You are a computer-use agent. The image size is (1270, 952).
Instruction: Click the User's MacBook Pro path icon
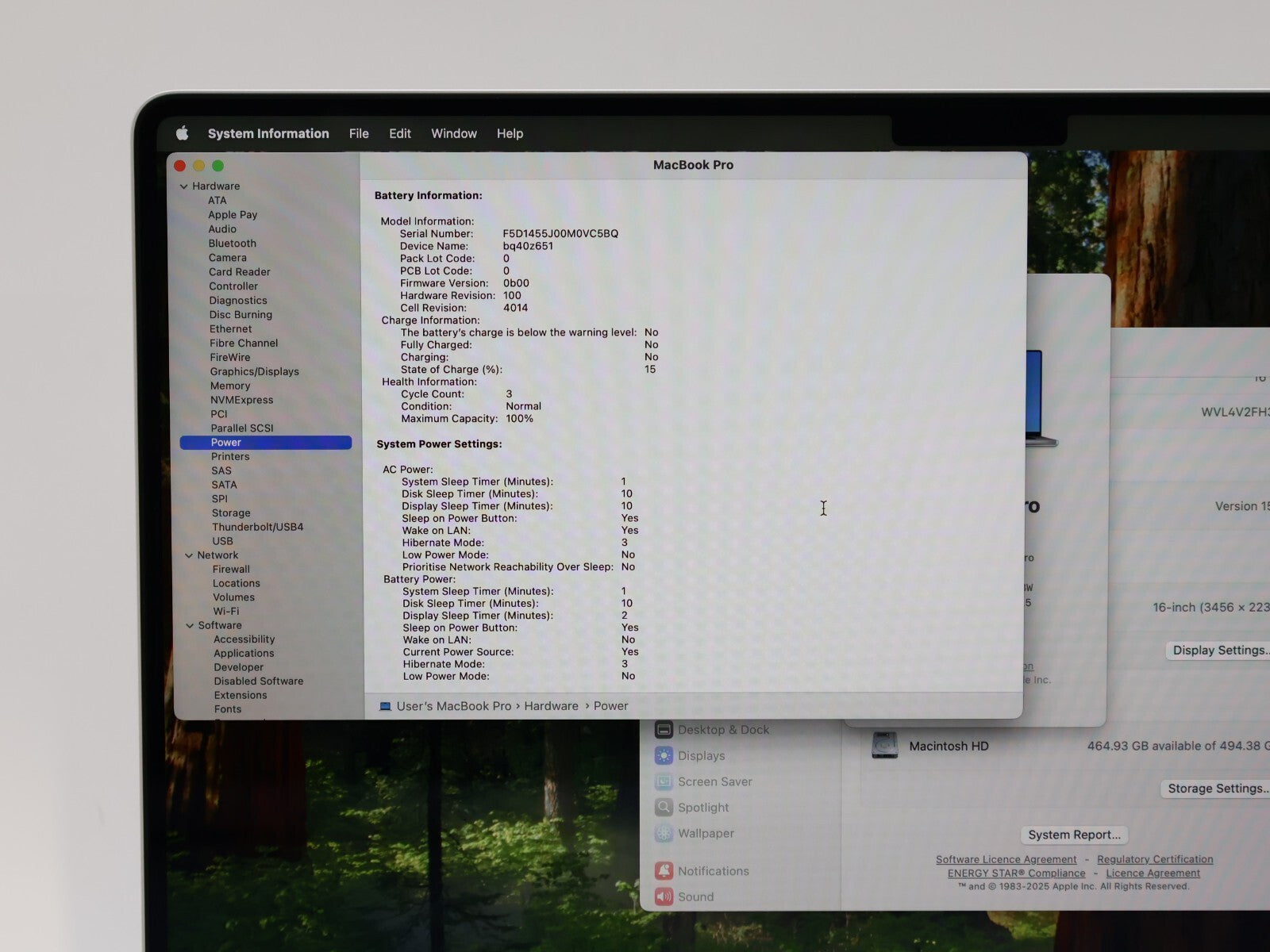click(385, 706)
